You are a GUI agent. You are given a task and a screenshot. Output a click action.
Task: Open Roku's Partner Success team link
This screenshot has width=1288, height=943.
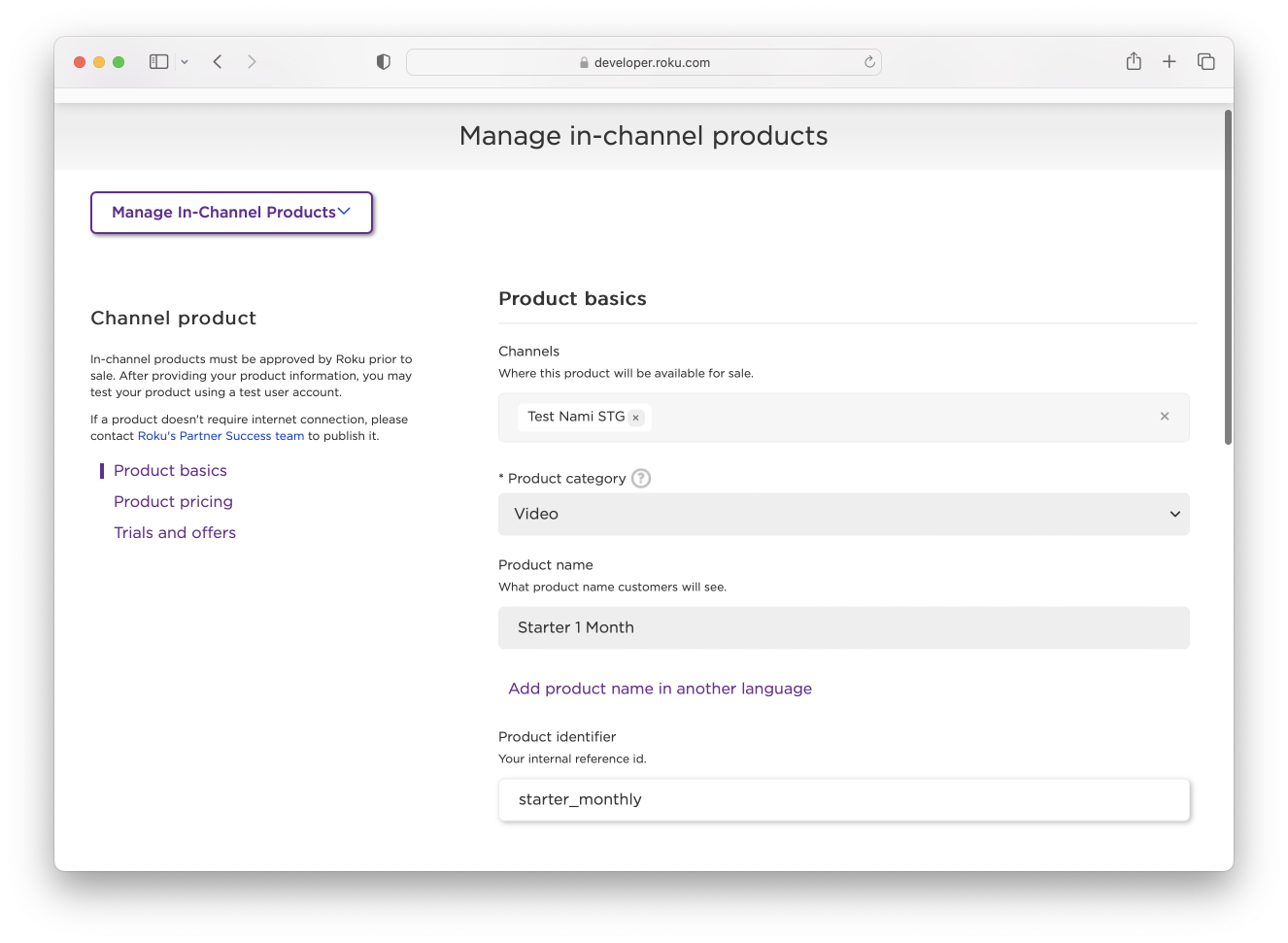(x=220, y=436)
